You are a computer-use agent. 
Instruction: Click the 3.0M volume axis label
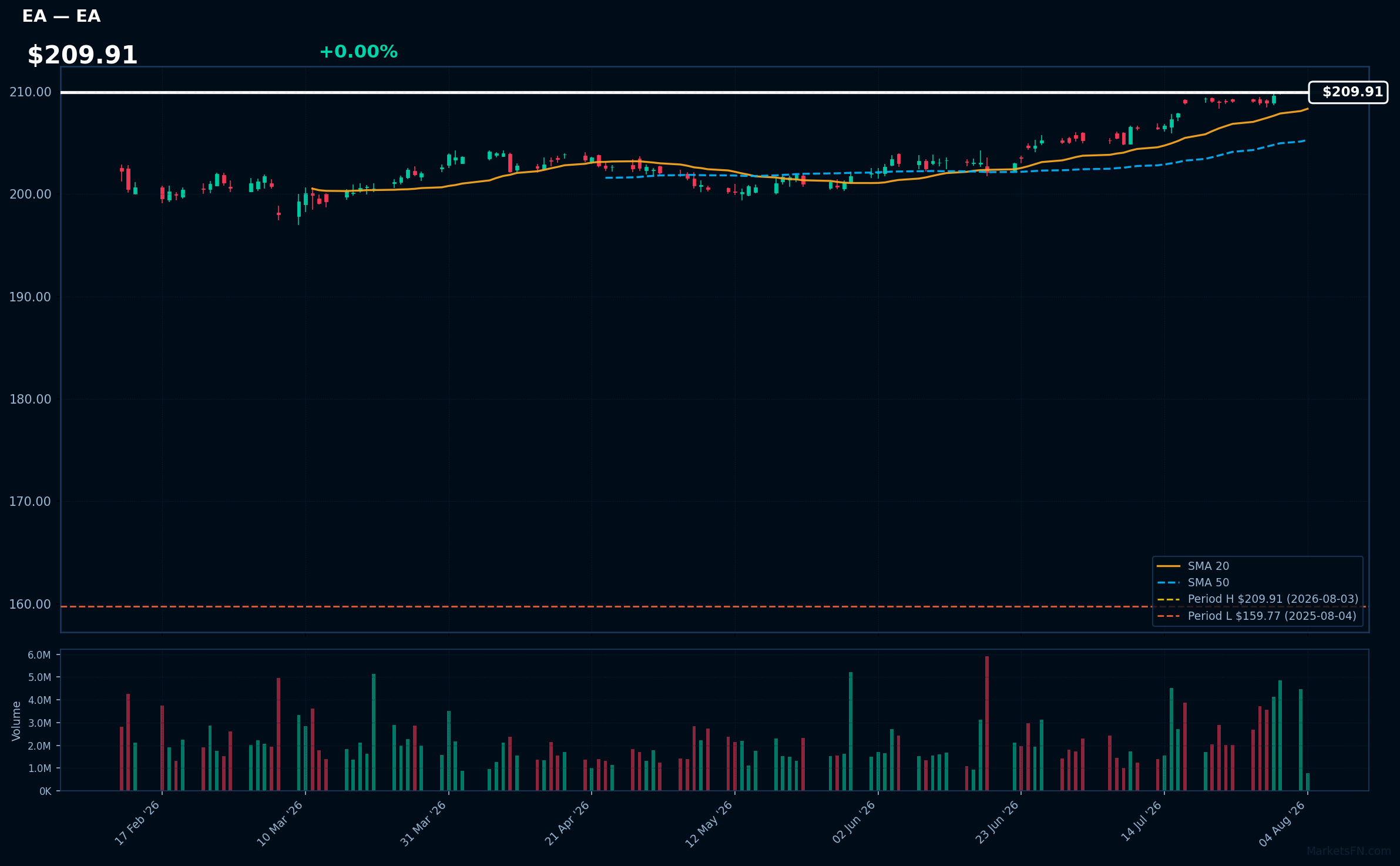pos(39,723)
